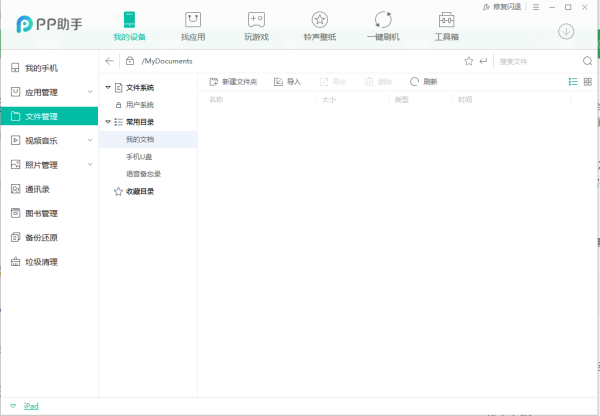
Task: Select 用户系统 in the tree
Action: (x=140, y=105)
